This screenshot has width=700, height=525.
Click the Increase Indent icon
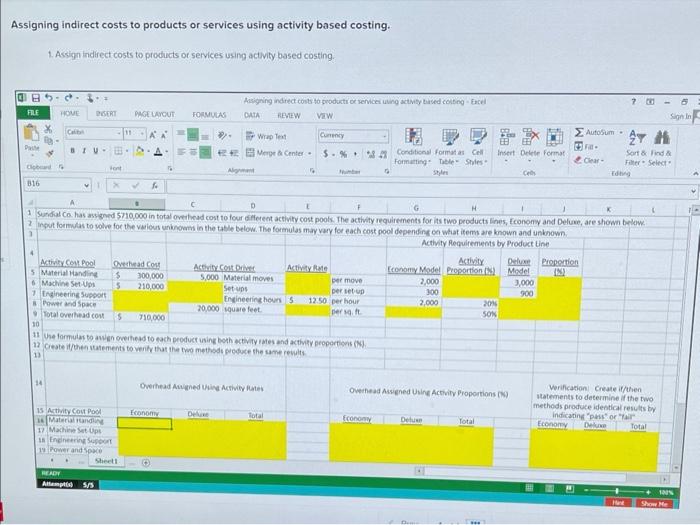coord(233,153)
